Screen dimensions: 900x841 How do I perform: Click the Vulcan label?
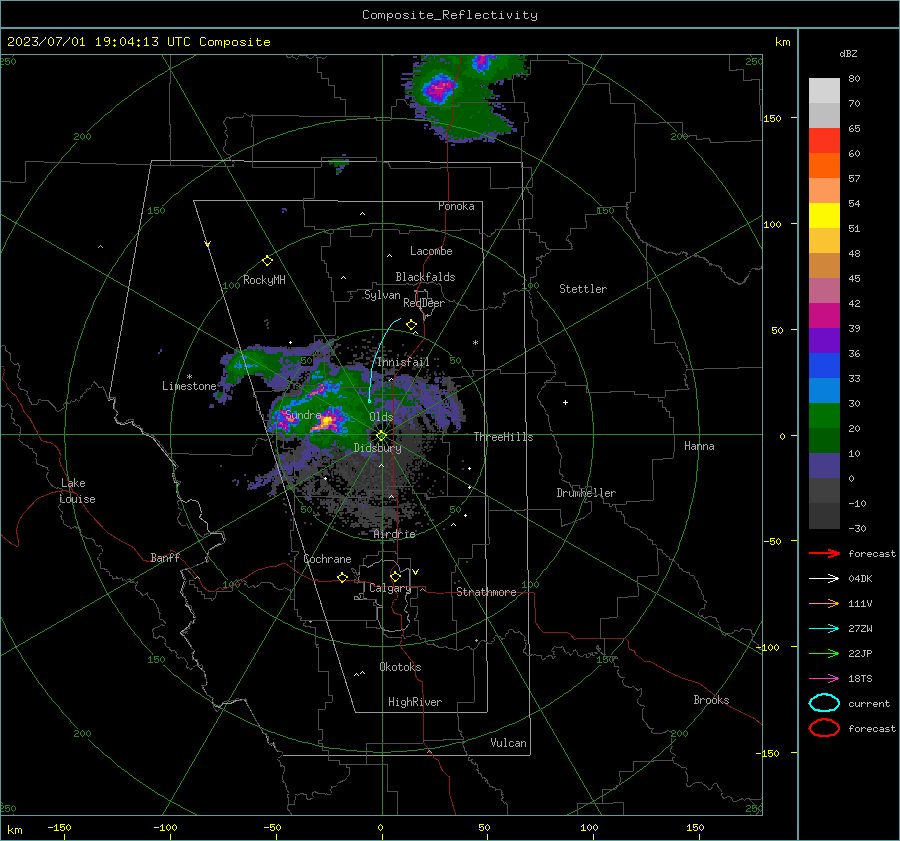click(509, 743)
